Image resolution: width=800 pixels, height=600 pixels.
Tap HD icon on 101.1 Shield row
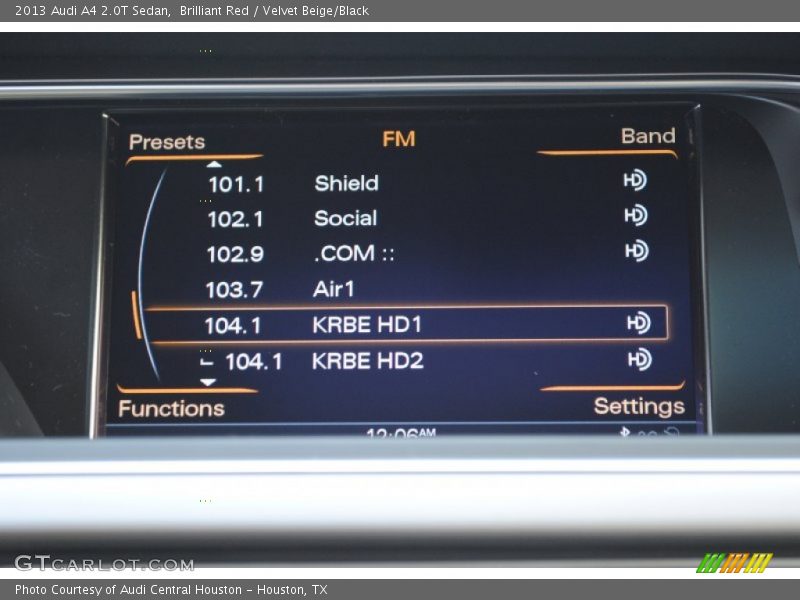(x=635, y=180)
